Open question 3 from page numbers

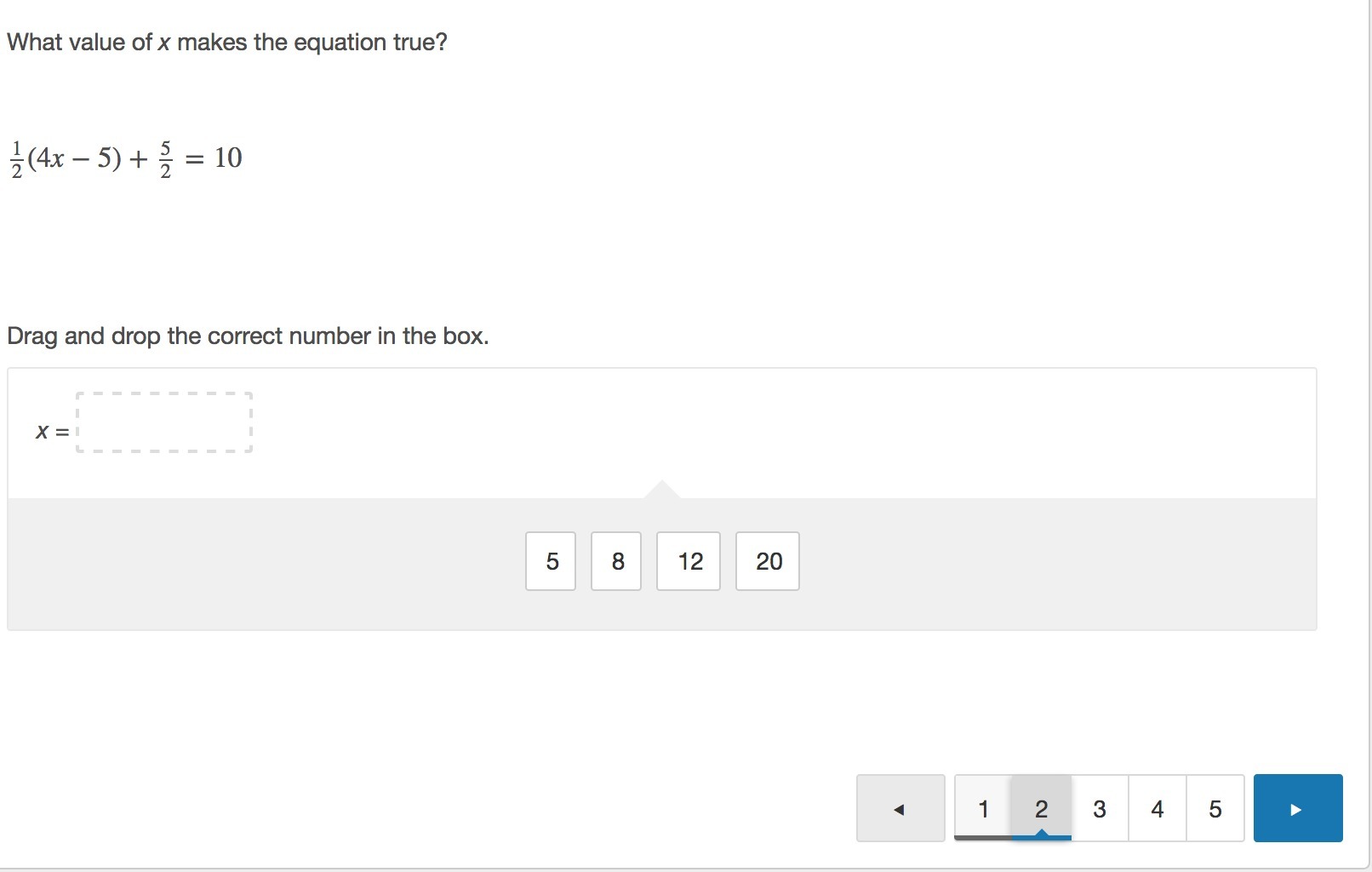(x=1099, y=808)
